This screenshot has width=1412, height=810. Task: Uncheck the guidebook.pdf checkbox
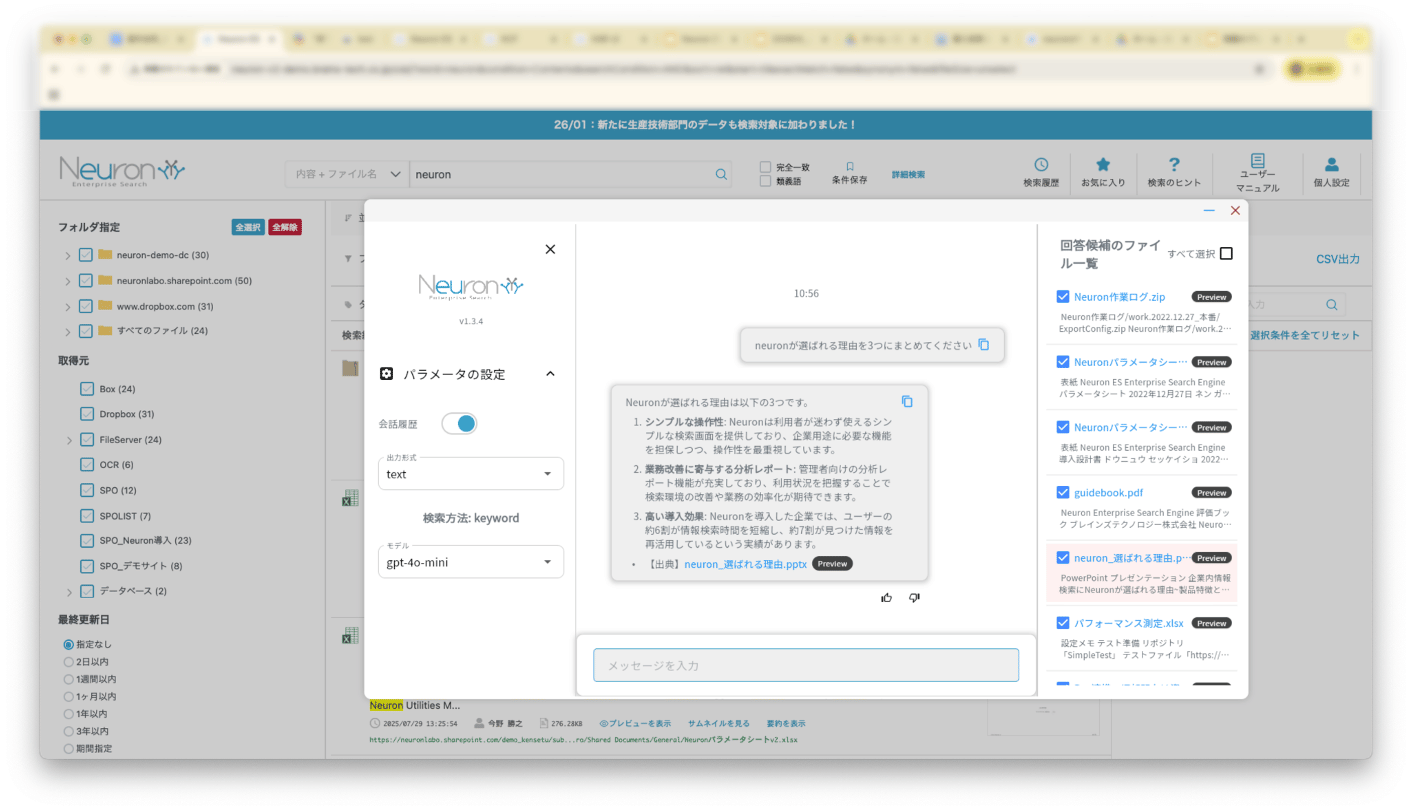tap(1063, 492)
